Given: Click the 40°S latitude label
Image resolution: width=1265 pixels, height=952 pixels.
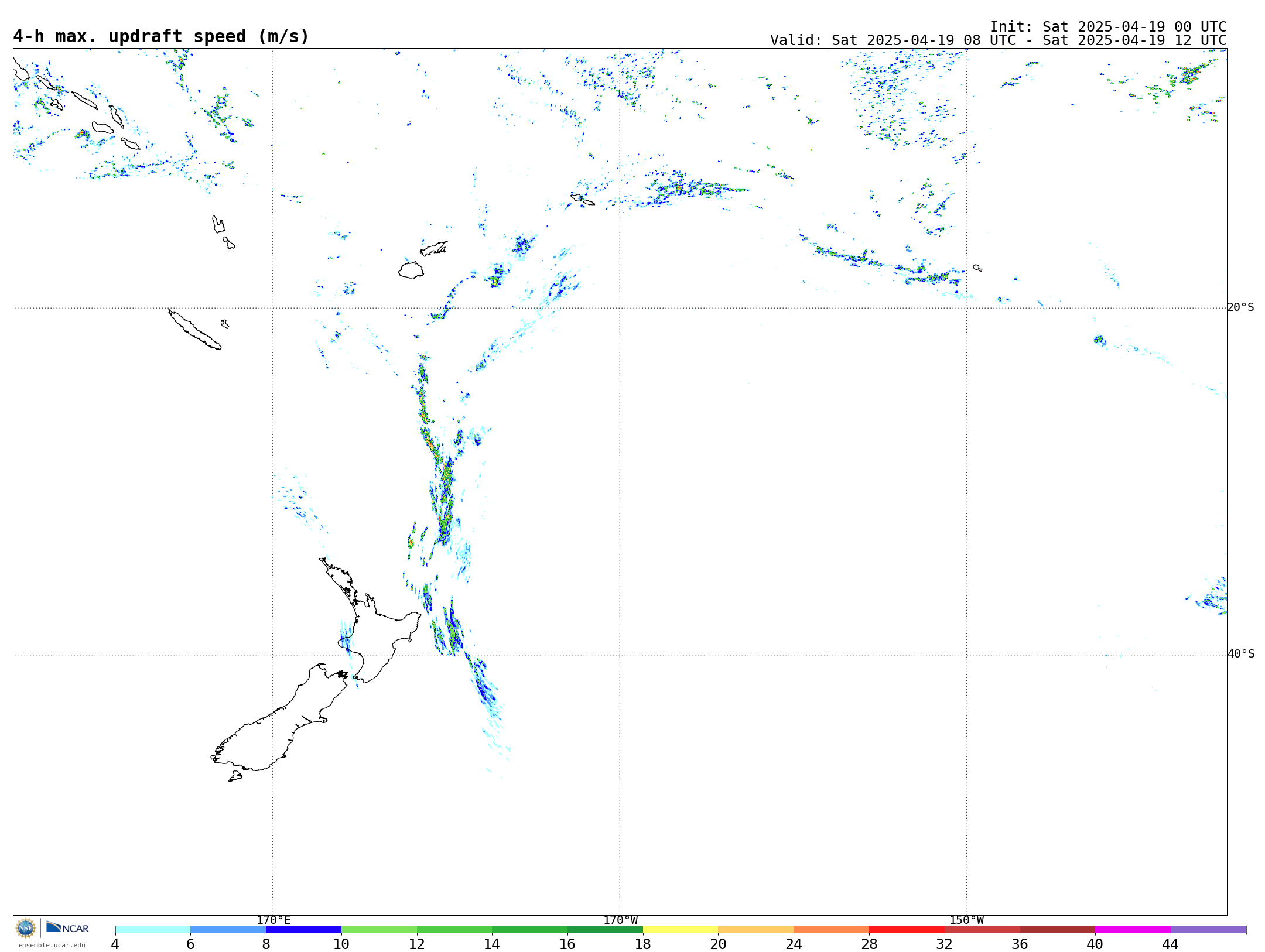Looking at the screenshot, I should [1241, 654].
